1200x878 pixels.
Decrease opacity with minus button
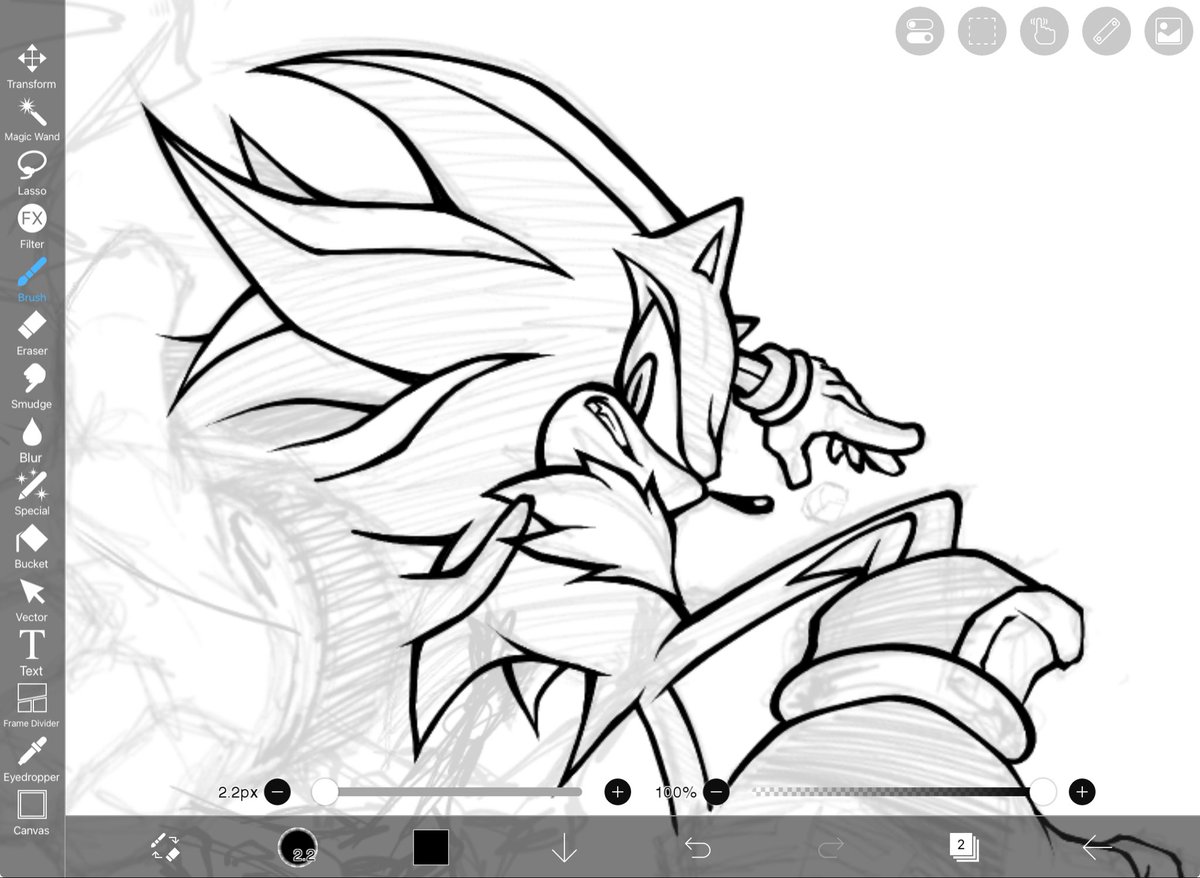715,792
